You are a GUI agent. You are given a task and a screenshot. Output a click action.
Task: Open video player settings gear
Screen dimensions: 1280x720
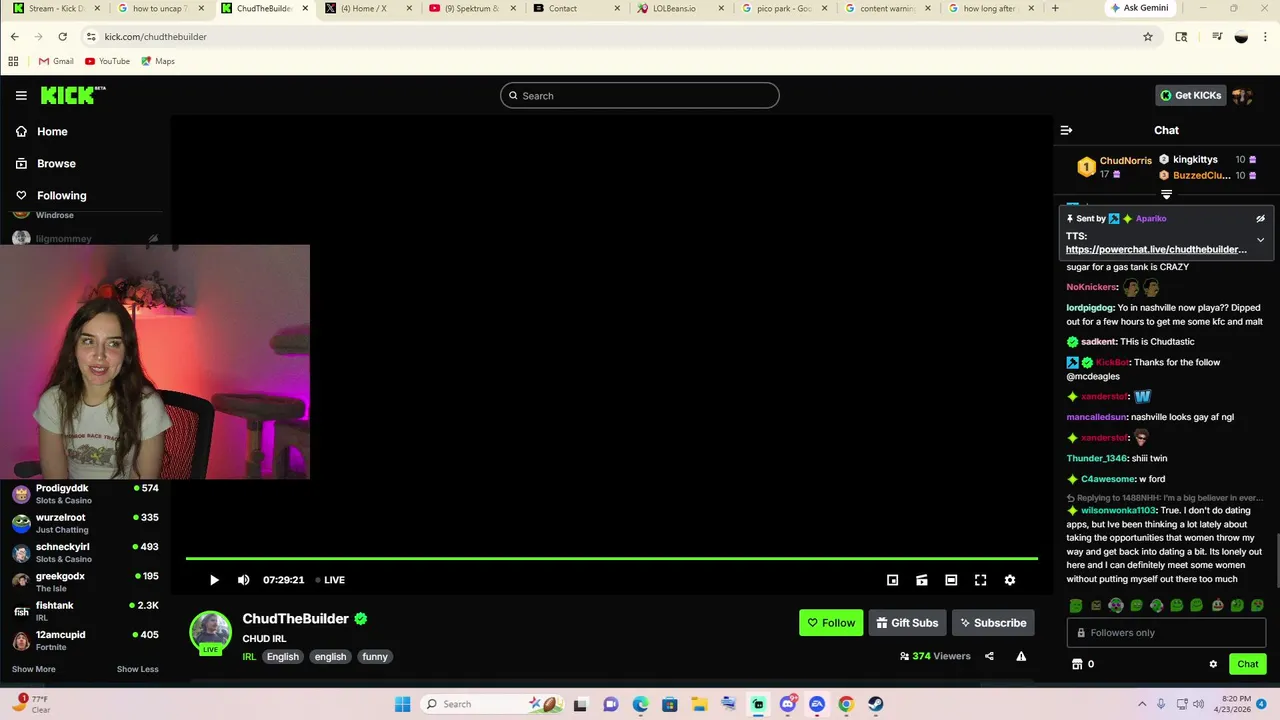click(x=1010, y=580)
